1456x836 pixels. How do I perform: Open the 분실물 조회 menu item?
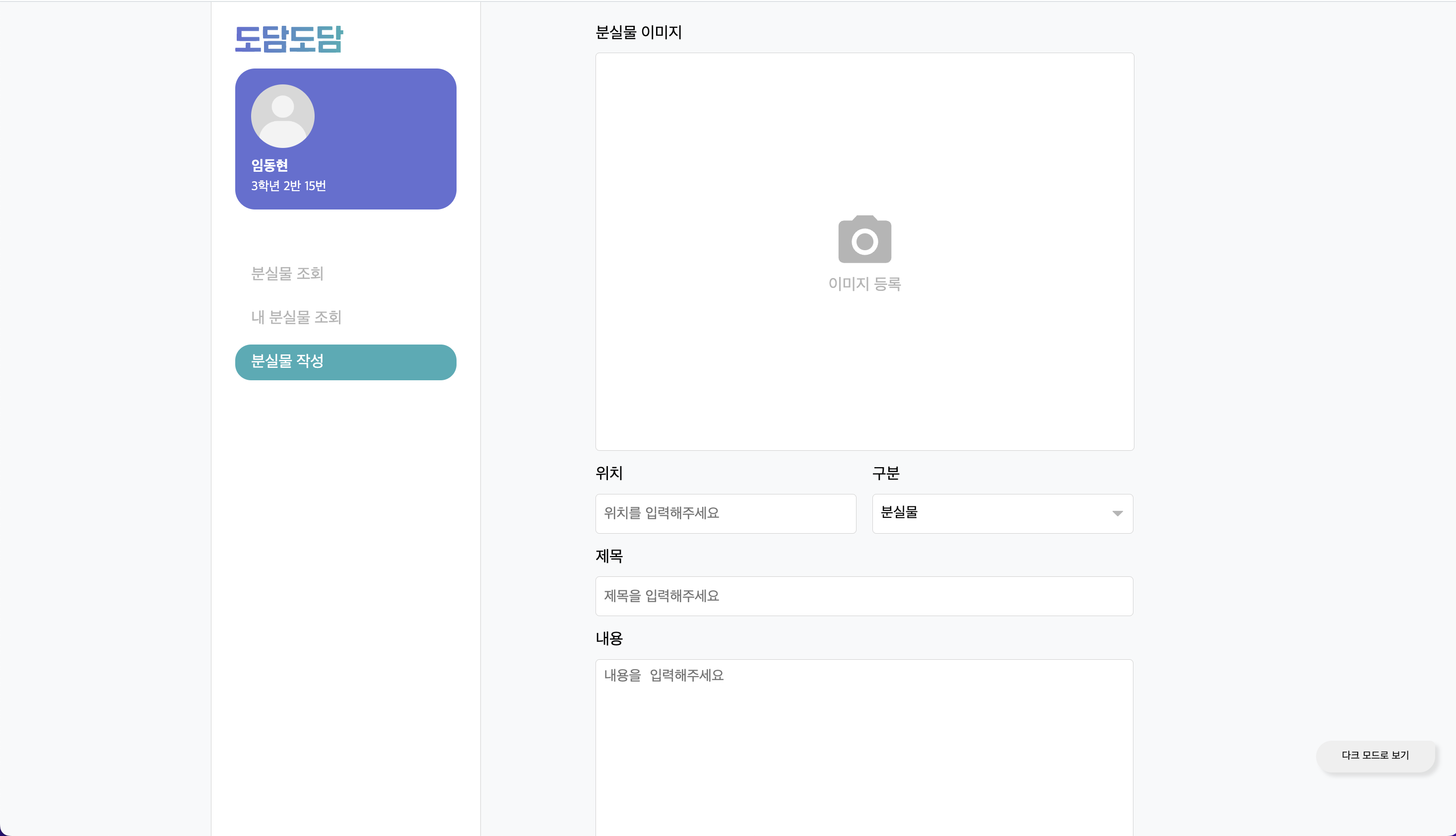287,274
